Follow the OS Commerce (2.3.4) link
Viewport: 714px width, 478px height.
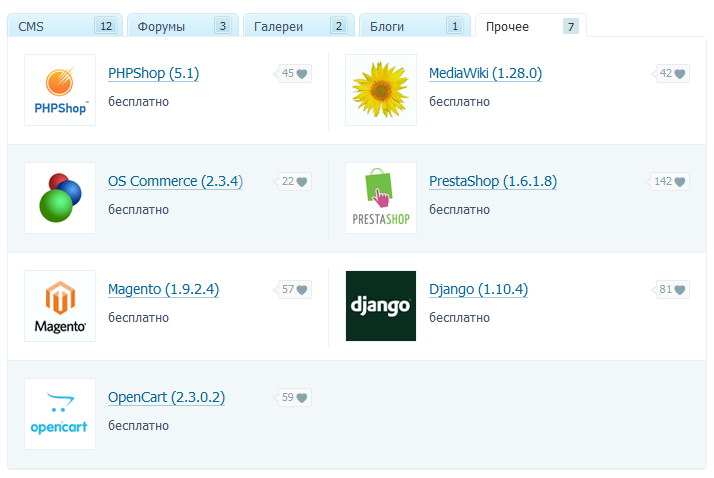click(175, 181)
